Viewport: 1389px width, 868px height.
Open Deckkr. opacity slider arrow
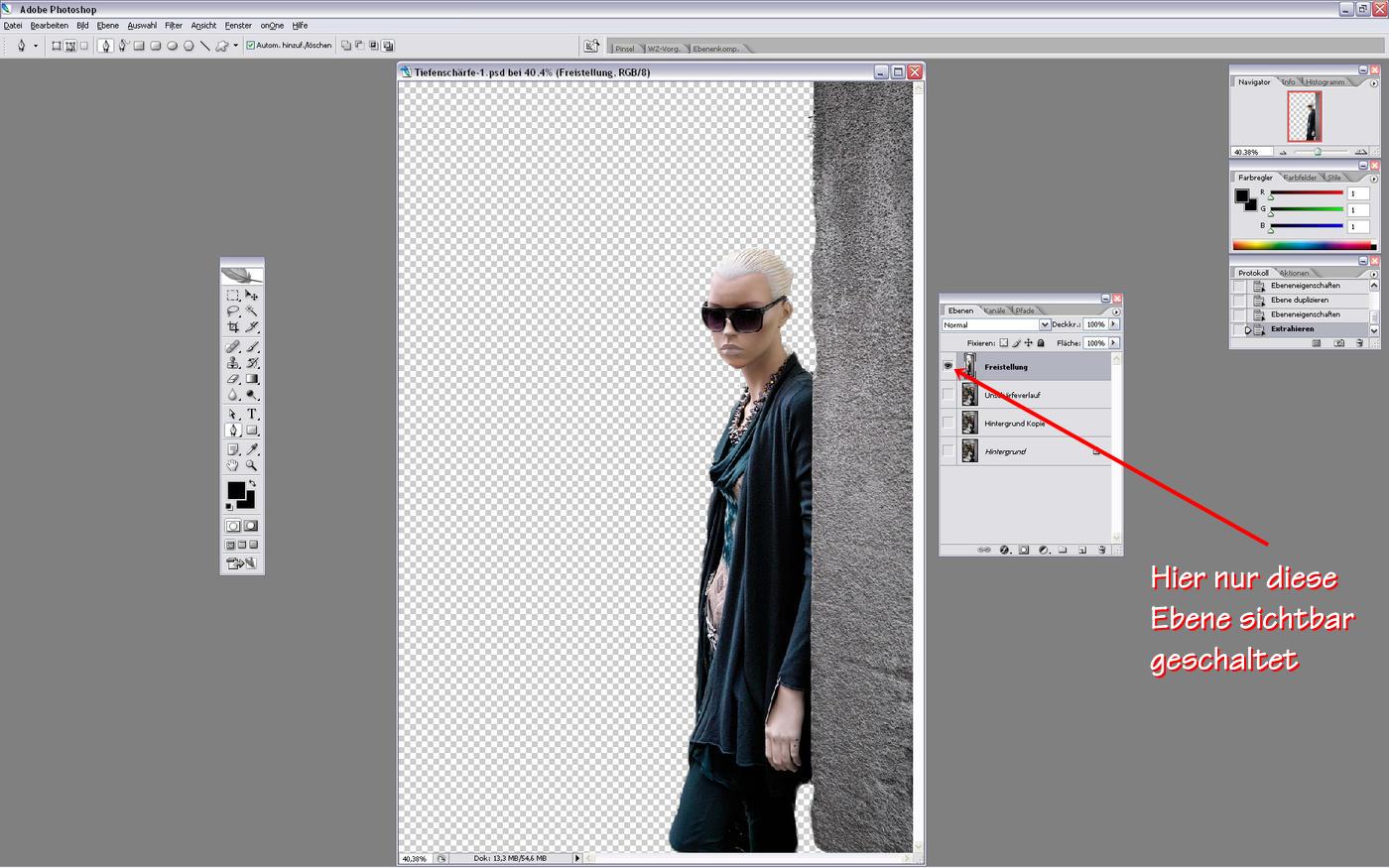[1113, 324]
